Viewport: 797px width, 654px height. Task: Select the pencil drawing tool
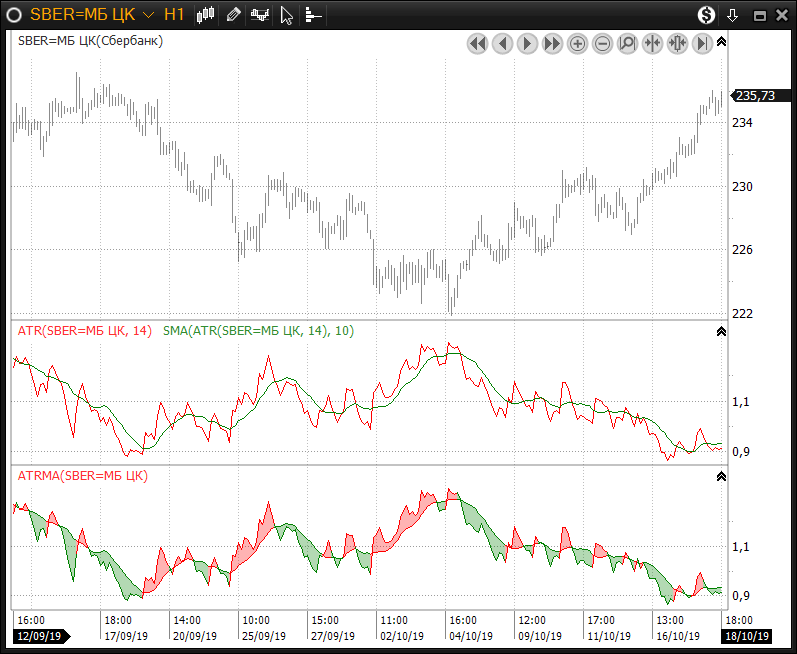pyautogui.click(x=233, y=15)
